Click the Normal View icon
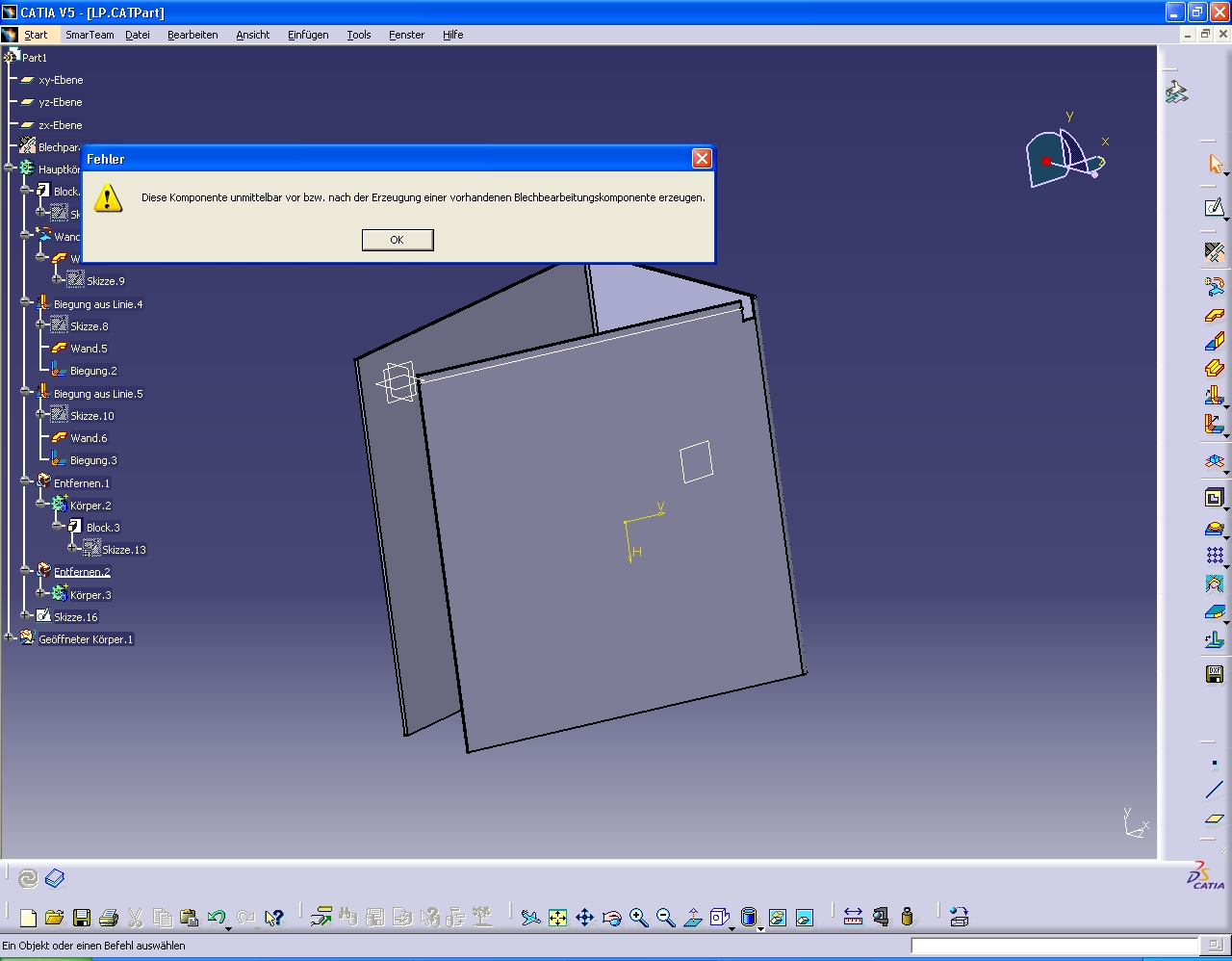The image size is (1232, 961). pyautogui.click(x=692, y=918)
